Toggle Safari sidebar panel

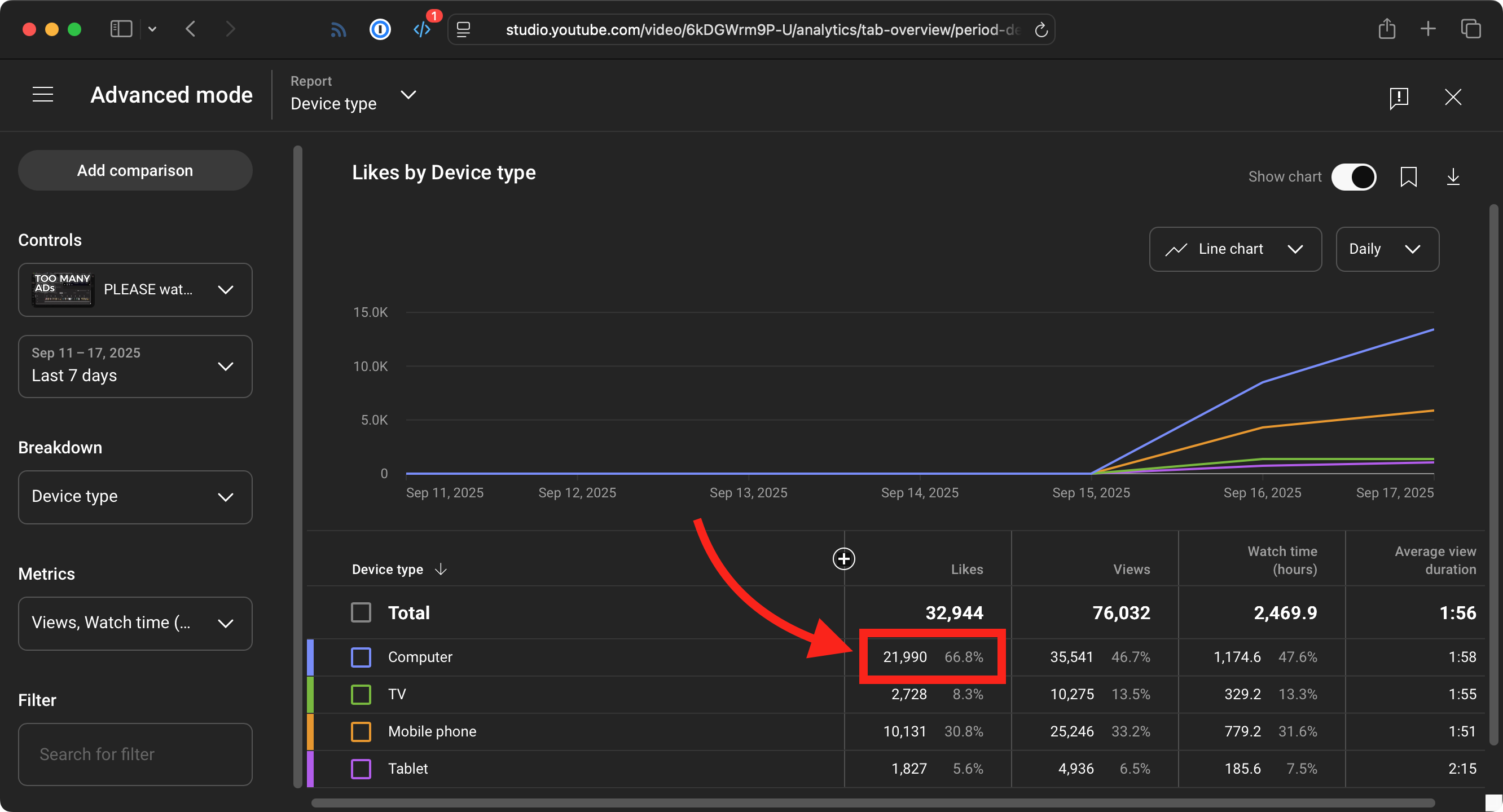tap(121, 29)
